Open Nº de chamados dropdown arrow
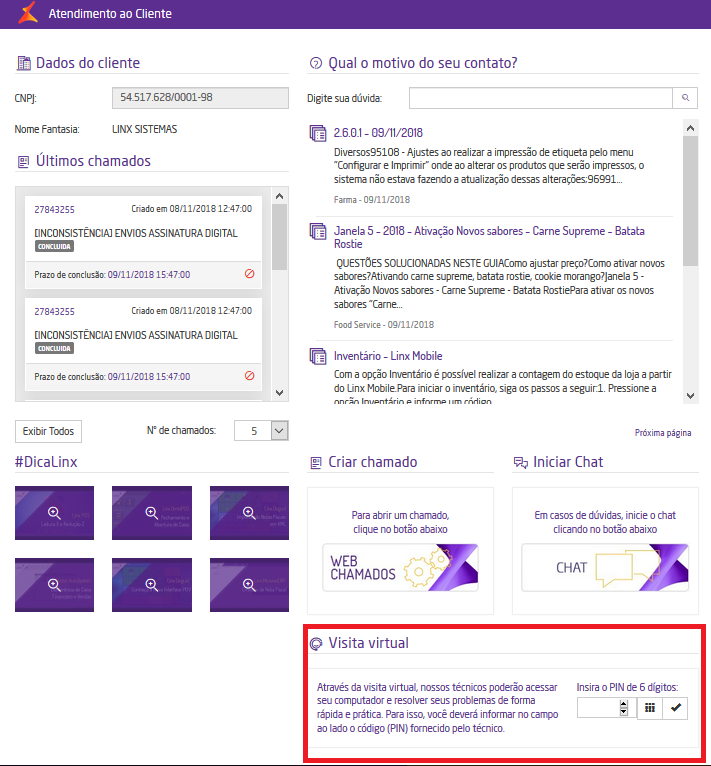 280,431
